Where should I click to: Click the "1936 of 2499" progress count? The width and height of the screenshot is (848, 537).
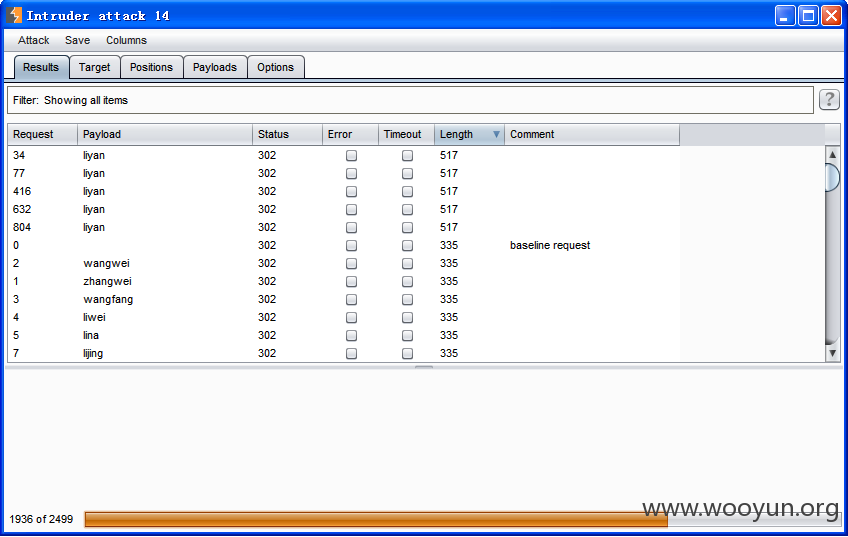[x=41, y=519]
